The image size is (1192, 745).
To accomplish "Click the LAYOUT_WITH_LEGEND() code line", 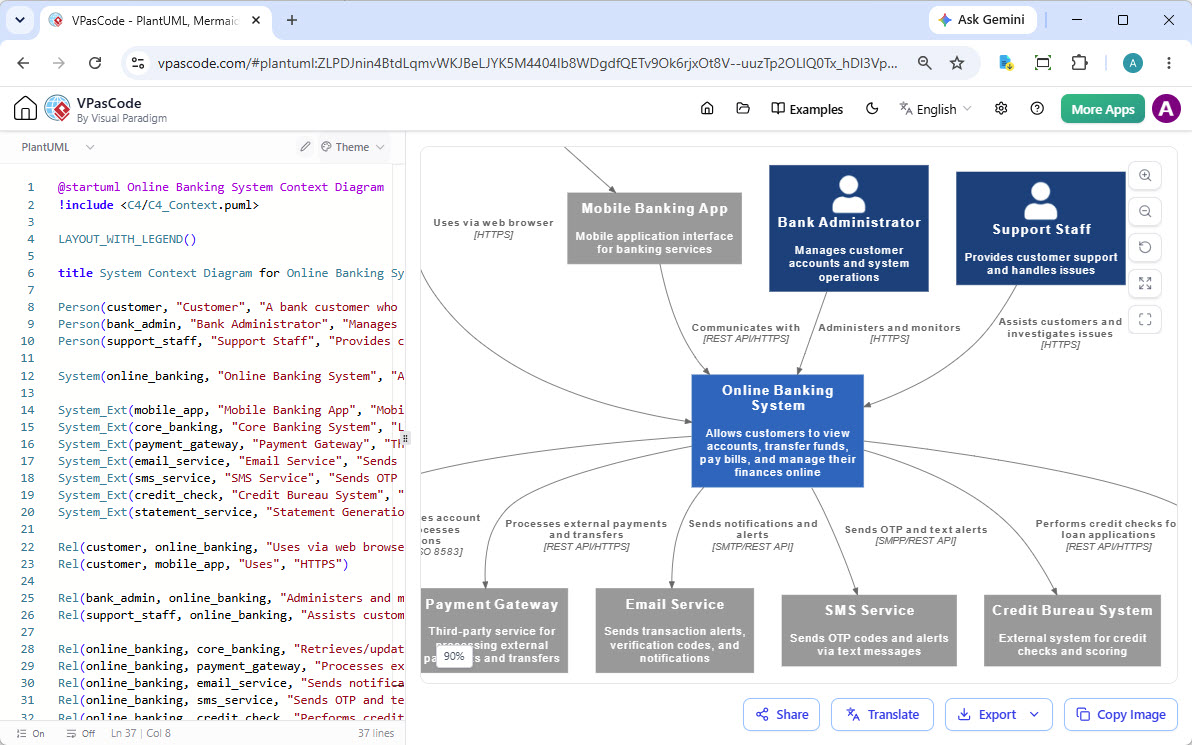I will (x=127, y=239).
